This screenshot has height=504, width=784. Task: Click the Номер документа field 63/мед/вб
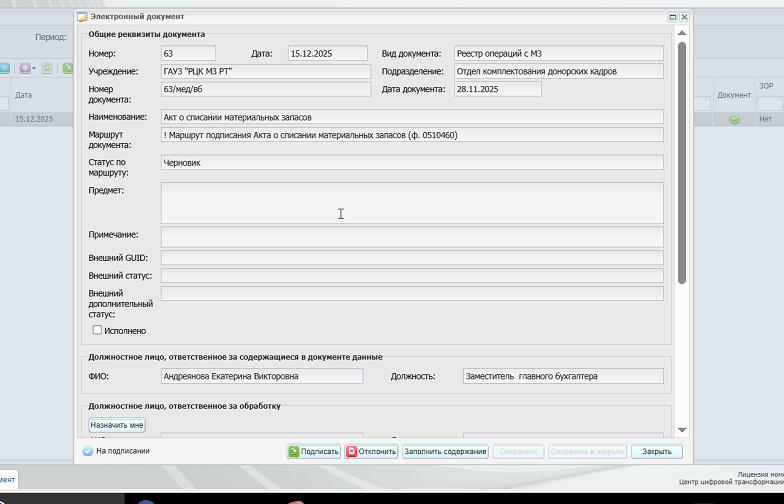tap(266, 89)
